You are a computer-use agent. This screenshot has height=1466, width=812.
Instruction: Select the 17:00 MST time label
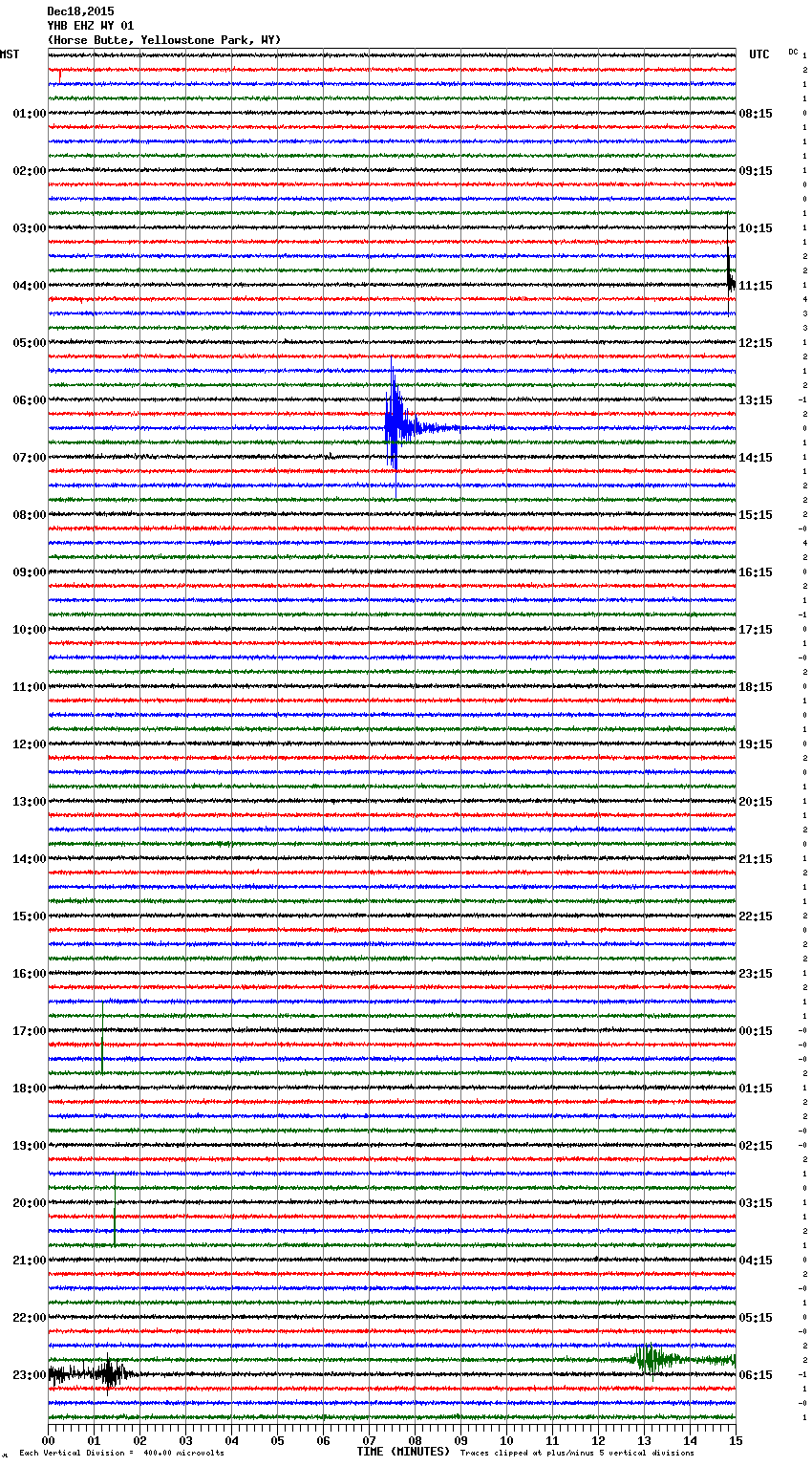pos(29,1031)
